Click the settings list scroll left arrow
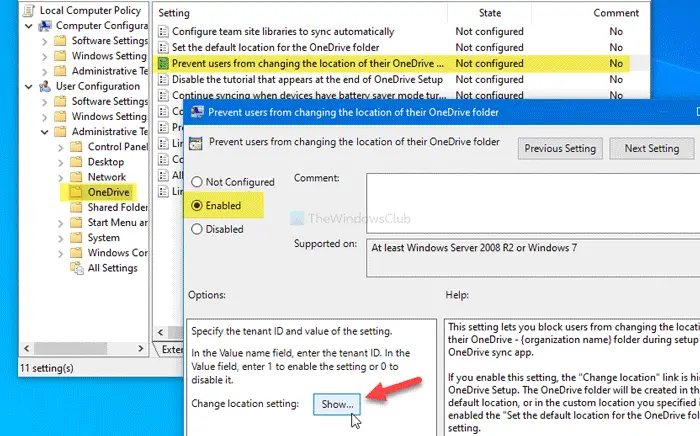 (161, 332)
